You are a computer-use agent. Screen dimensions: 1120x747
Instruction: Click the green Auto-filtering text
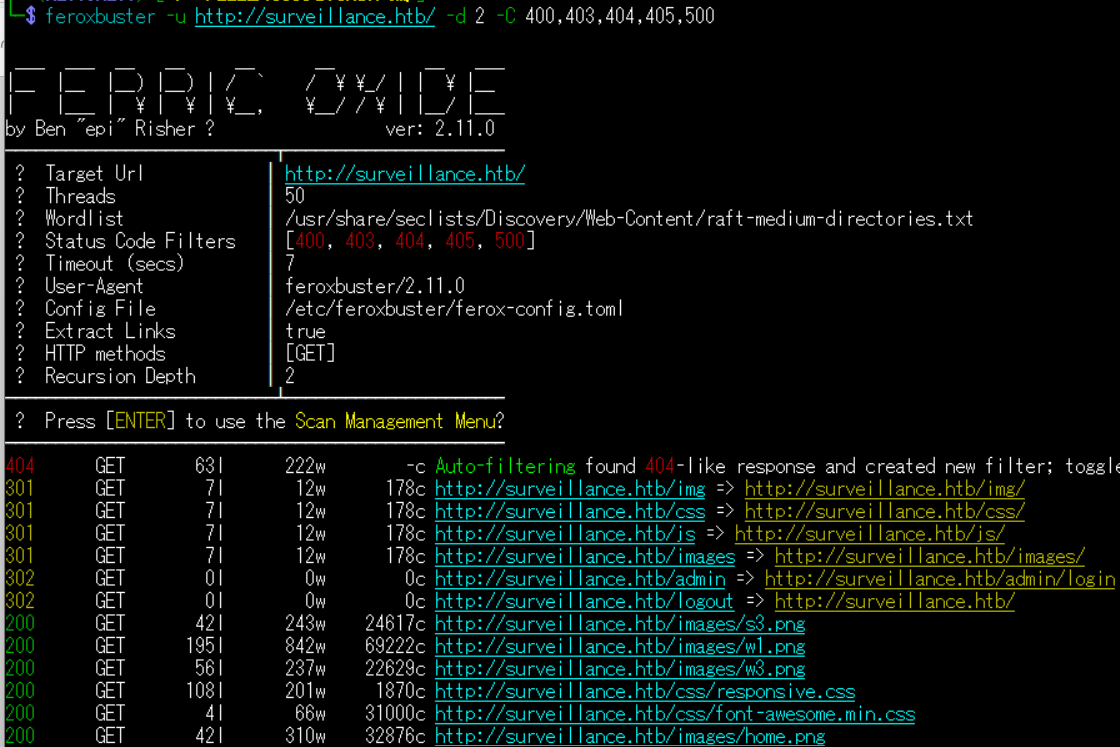coord(505,467)
